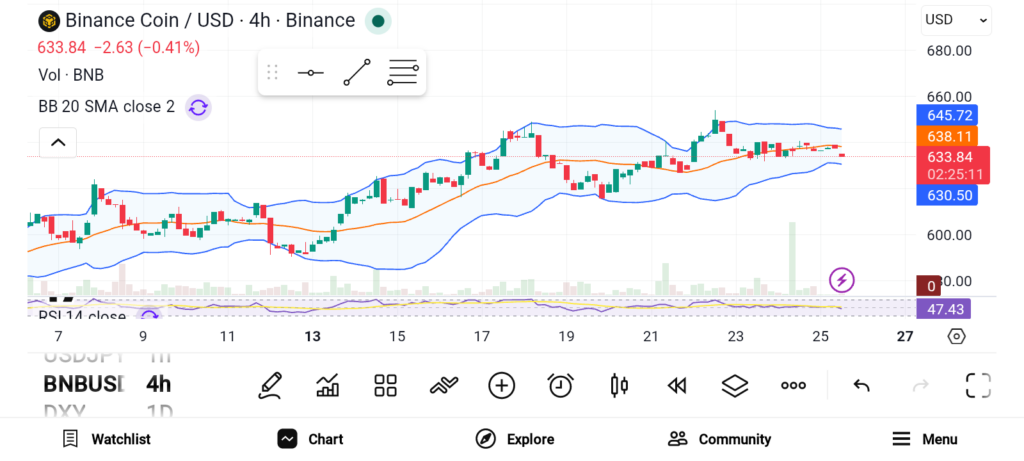The width and height of the screenshot is (1024, 461).
Task: Select the horizontal line drawing tool
Action: pyautogui.click(x=310, y=73)
